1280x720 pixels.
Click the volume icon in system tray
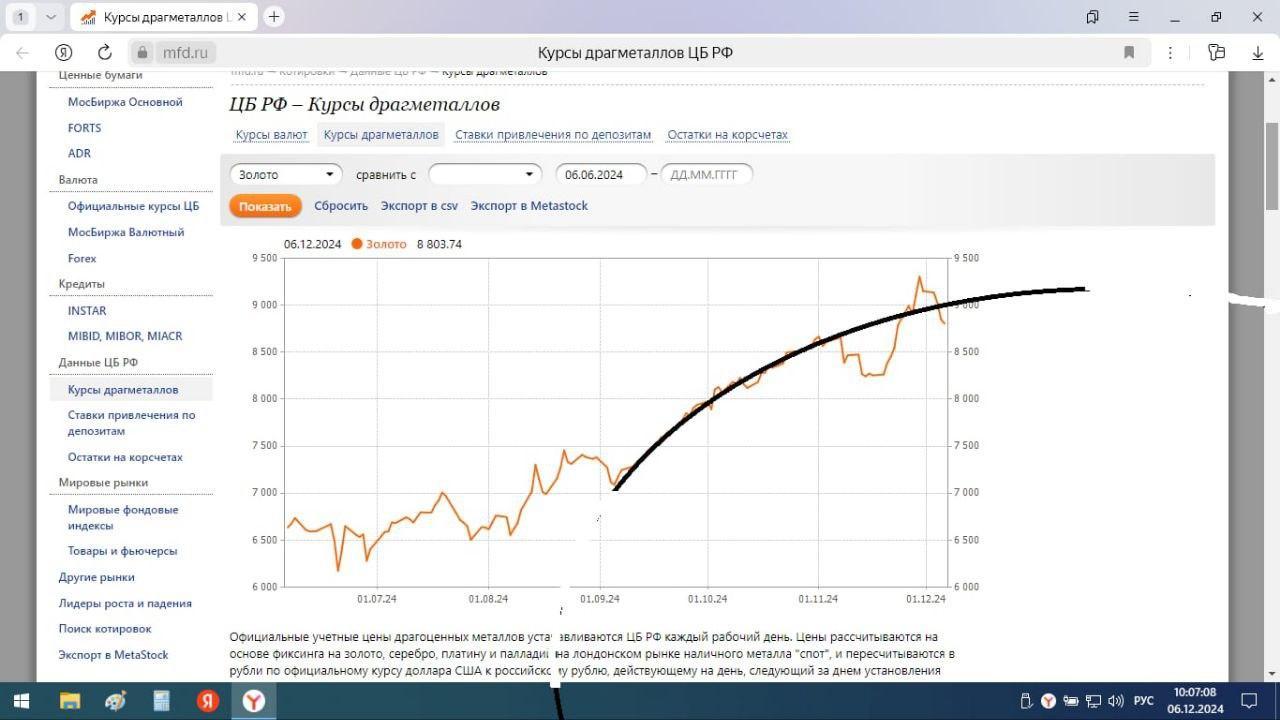(x=1116, y=701)
